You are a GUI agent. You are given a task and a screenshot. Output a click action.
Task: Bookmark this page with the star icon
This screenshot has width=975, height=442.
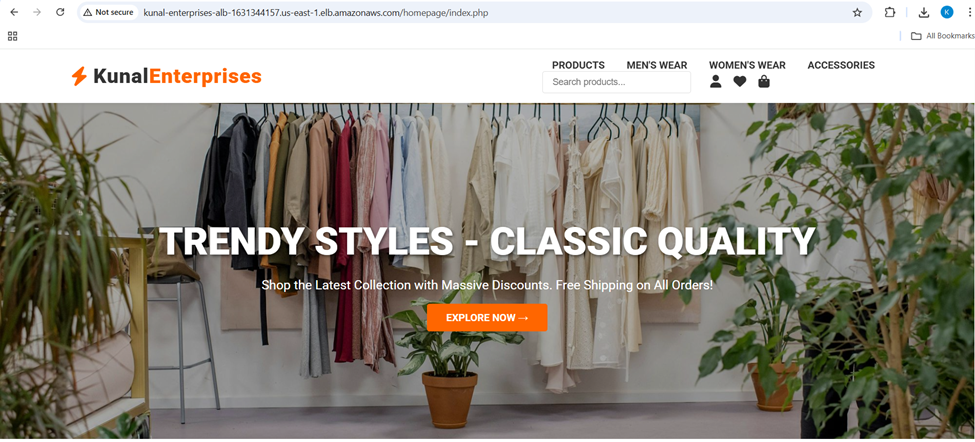[x=857, y=12]
